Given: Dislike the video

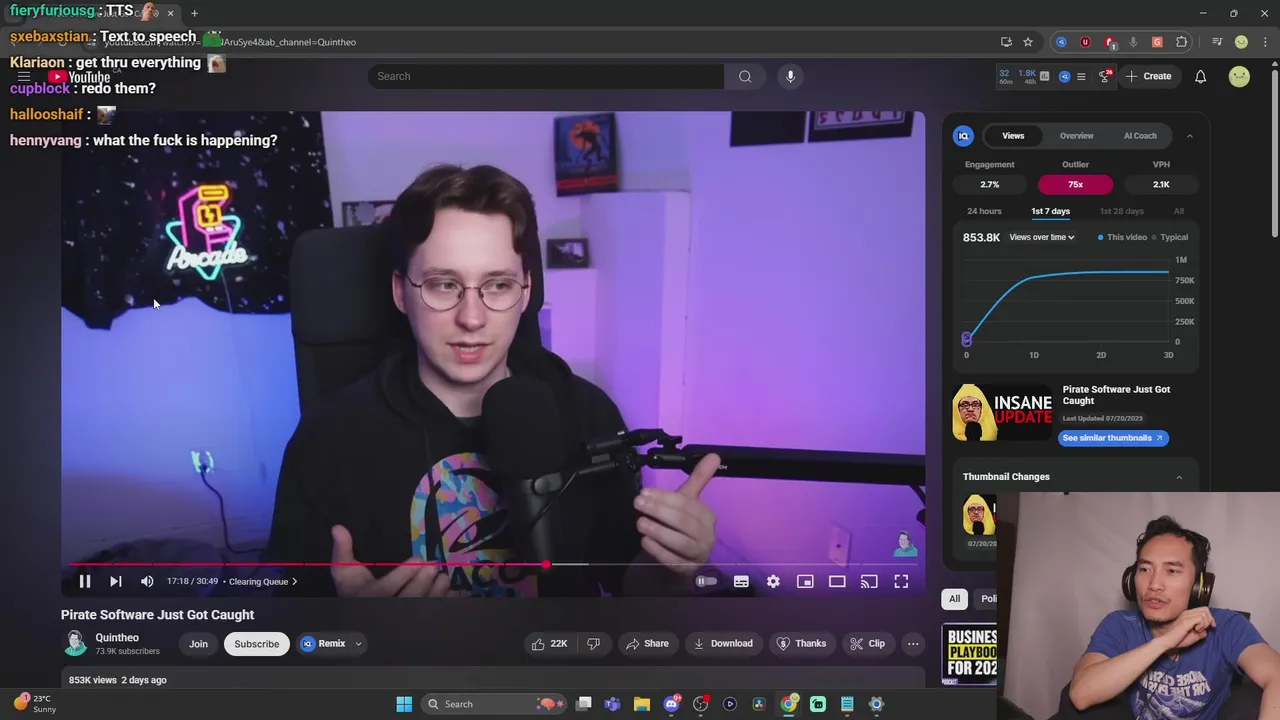Looking at the screenshot, I should click(x=593, y=644).
